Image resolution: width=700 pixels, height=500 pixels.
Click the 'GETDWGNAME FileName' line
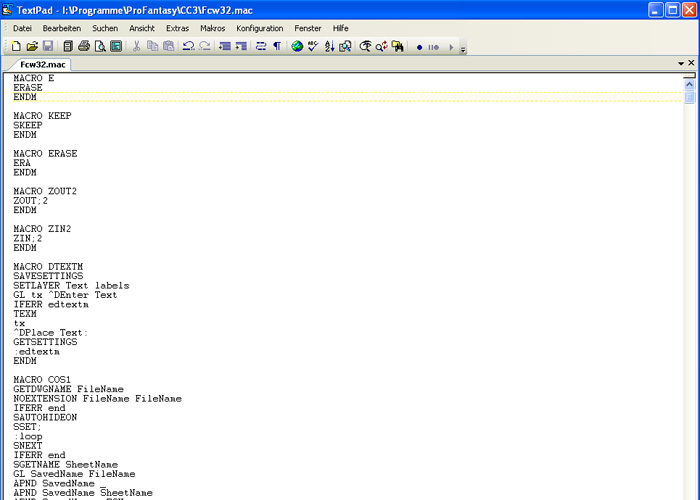(68, 389)
